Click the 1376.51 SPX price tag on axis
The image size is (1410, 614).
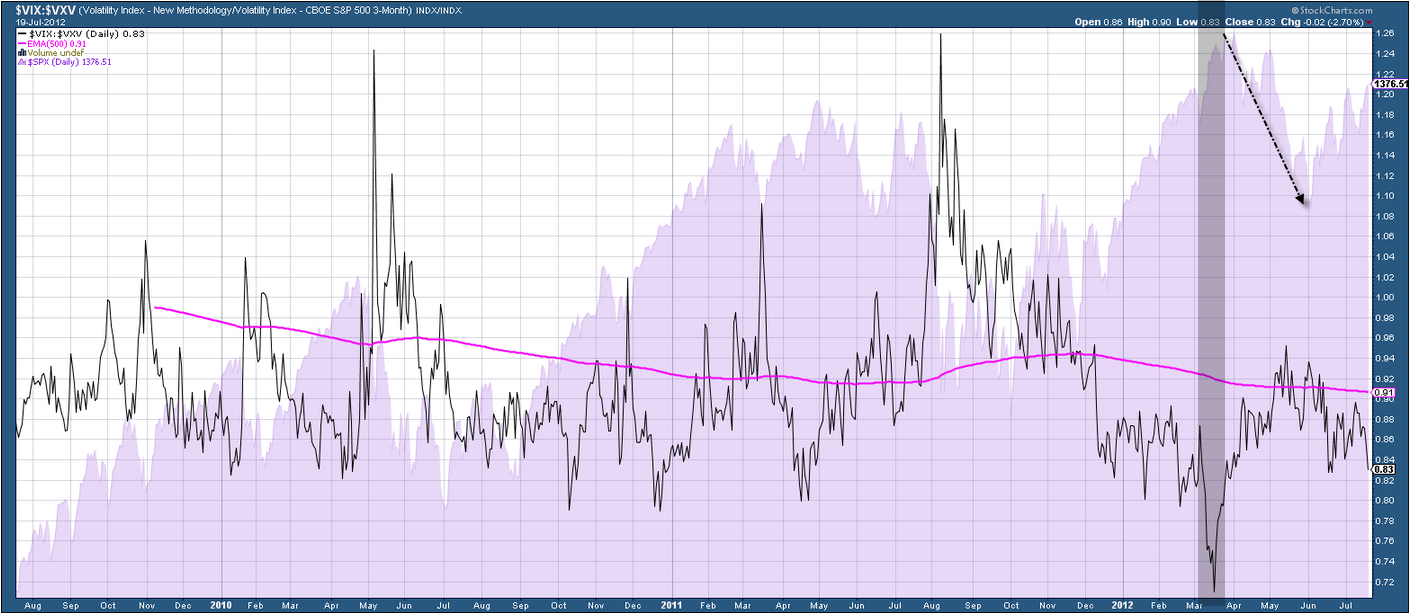click(1392, 84)
